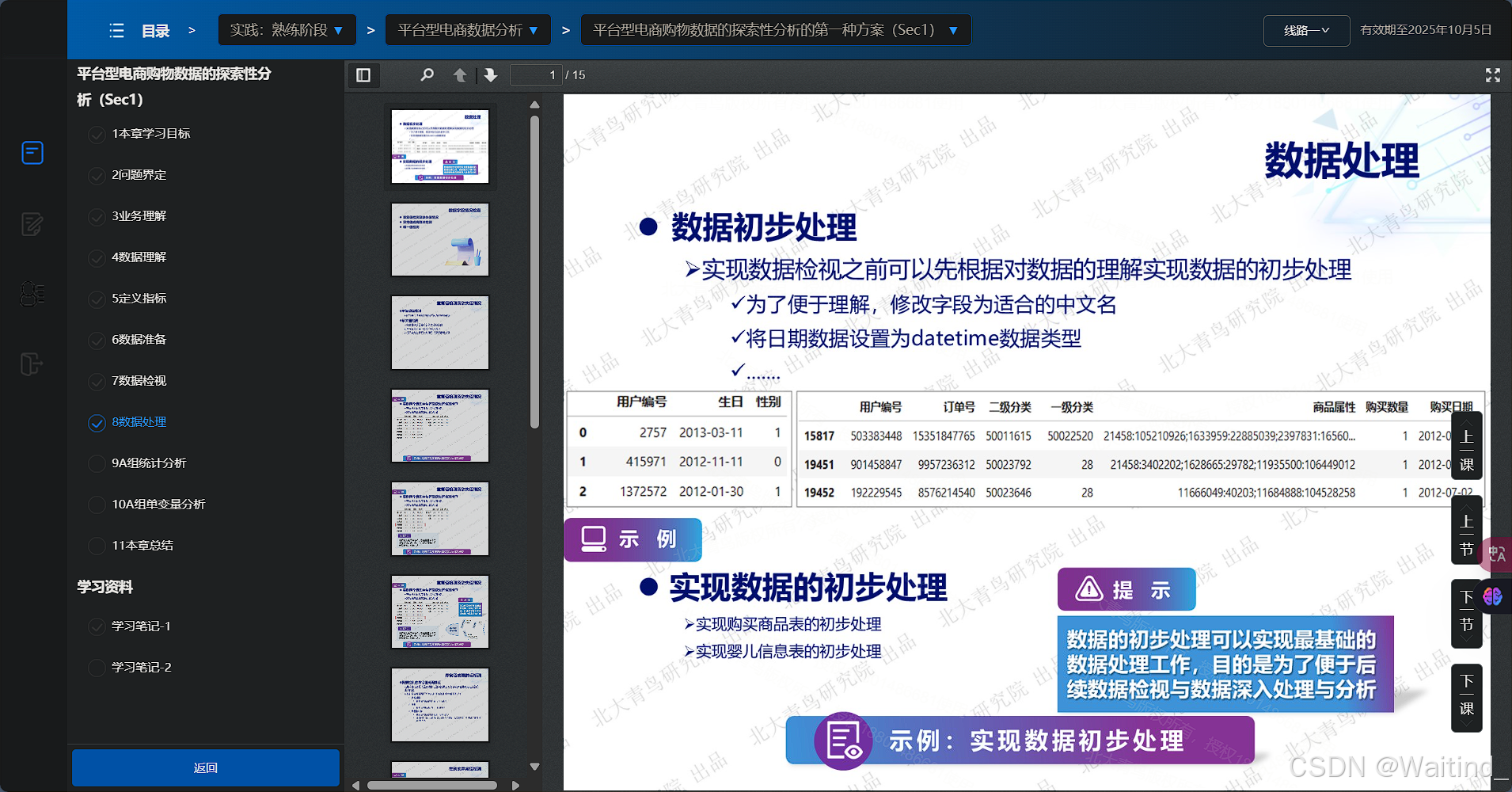Screen dimensions: 1512x792
Task: Open the 目录 list icon
Action: click(116, 31)
